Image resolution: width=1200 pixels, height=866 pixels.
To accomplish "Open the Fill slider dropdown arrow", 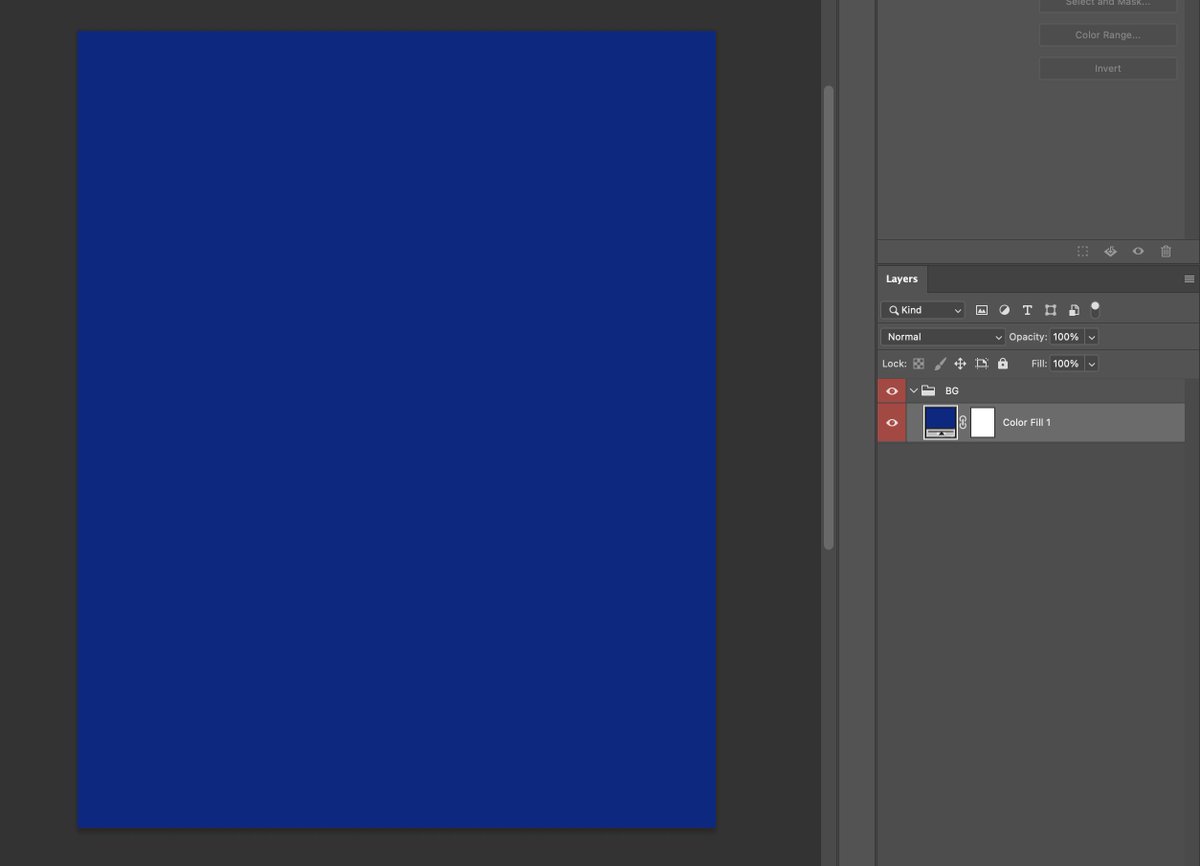I will pos(1091,364).
